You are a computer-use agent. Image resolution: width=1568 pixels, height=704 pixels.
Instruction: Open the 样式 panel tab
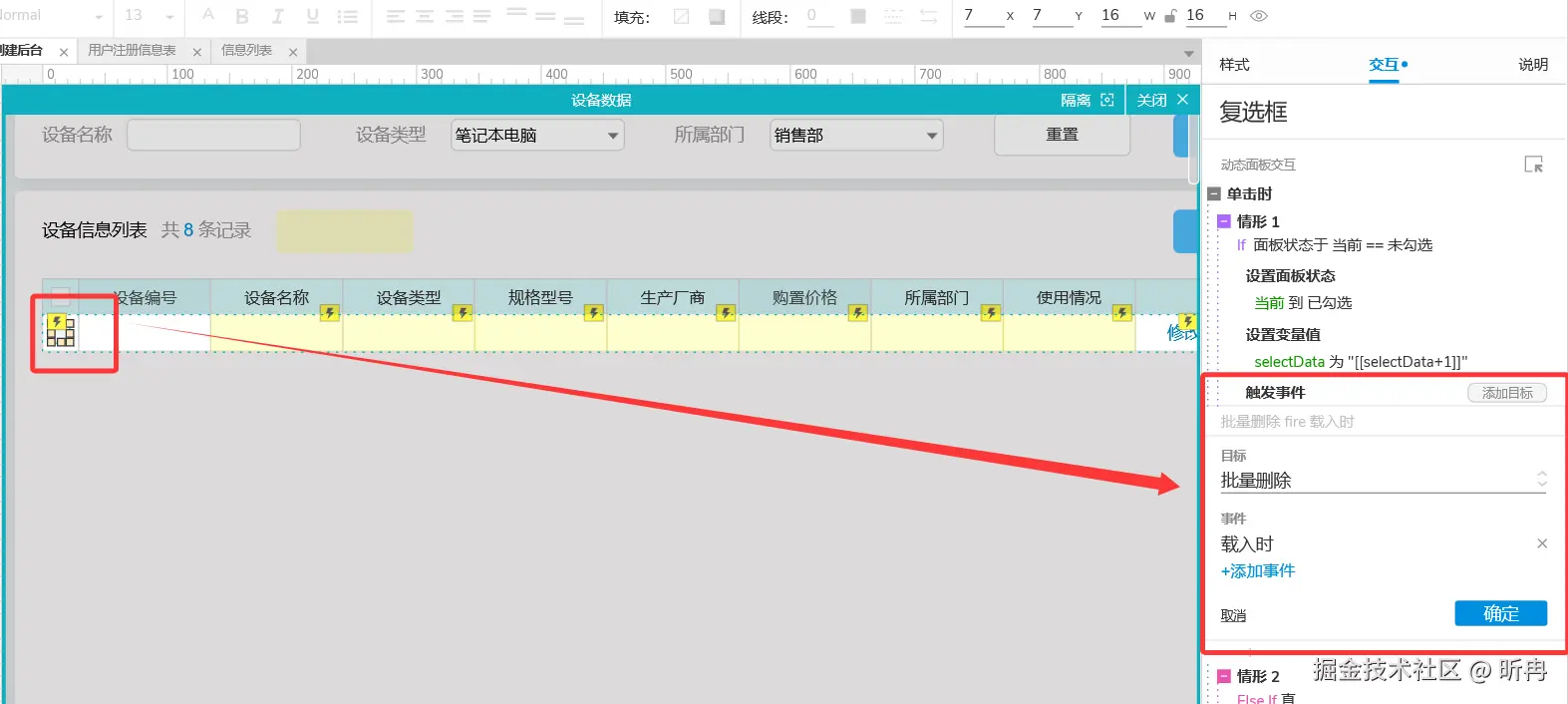click(1234, 65)
